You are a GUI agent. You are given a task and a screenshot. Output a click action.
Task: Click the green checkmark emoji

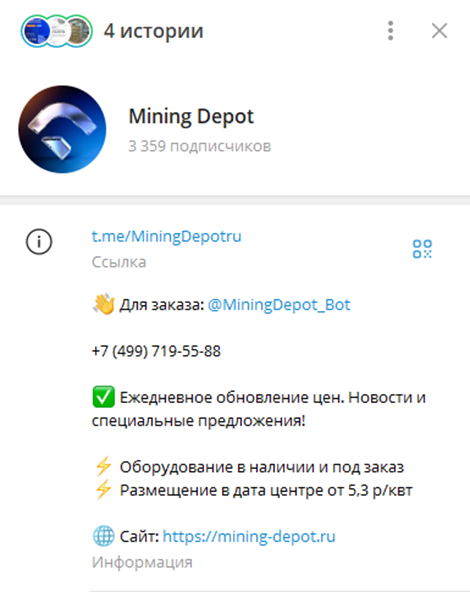[103, 397]
